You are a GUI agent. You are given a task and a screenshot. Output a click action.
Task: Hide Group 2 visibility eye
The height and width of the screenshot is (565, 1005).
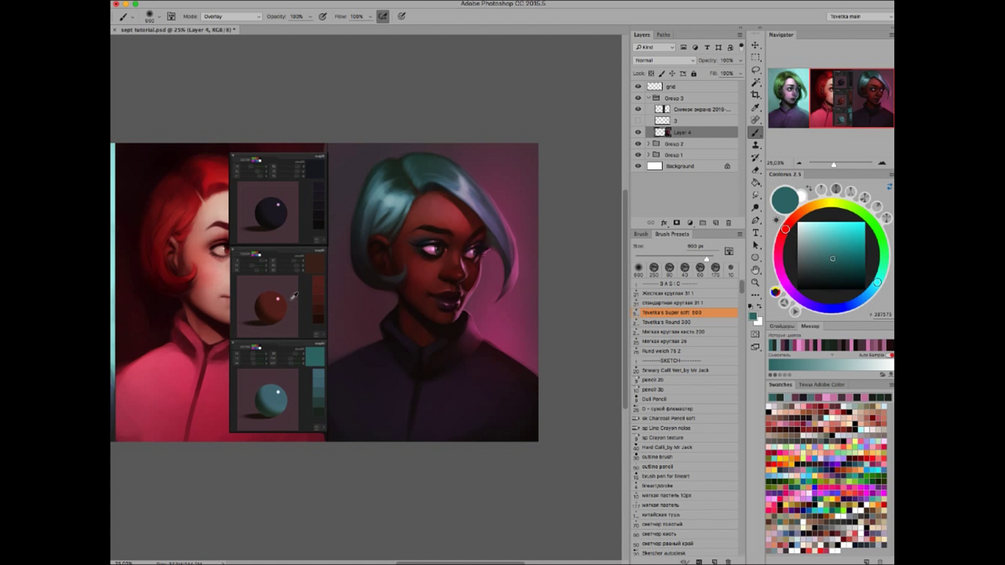tap(638, 143)
